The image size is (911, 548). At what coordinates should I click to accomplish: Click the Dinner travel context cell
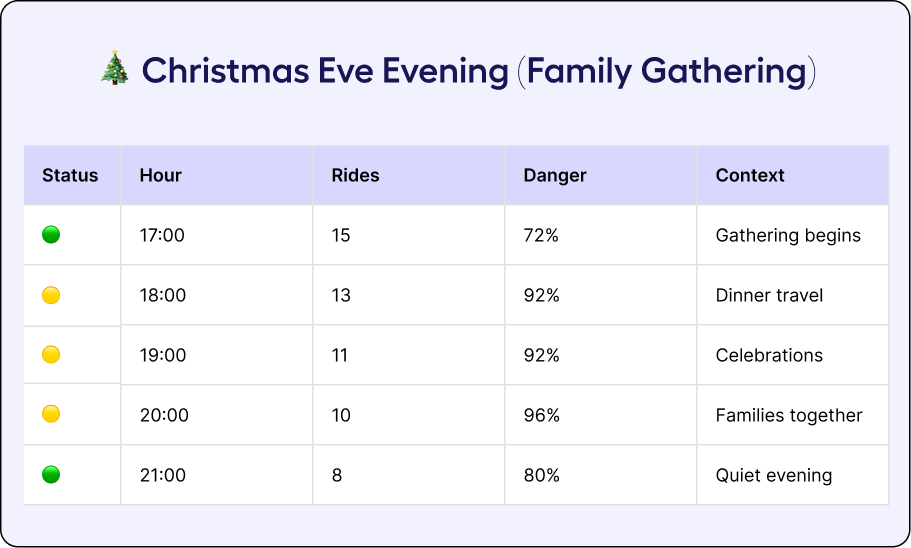tap(769, 295)
